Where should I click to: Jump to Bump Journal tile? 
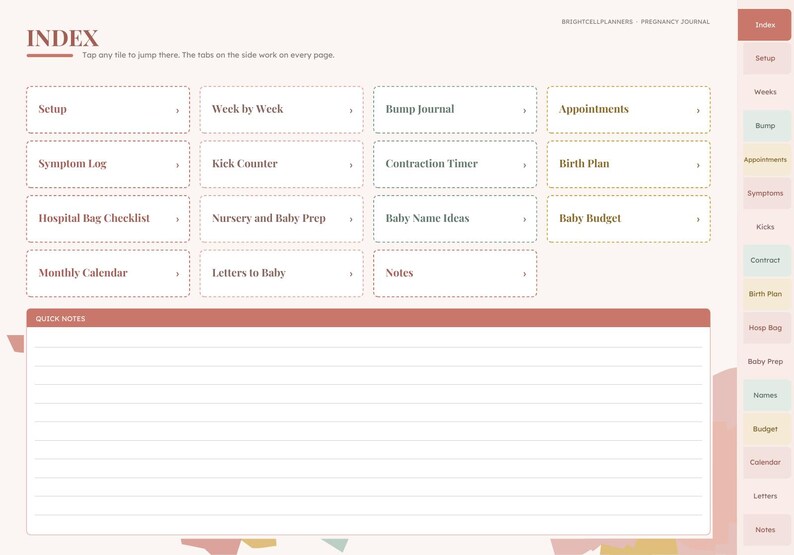click(455, 109)
